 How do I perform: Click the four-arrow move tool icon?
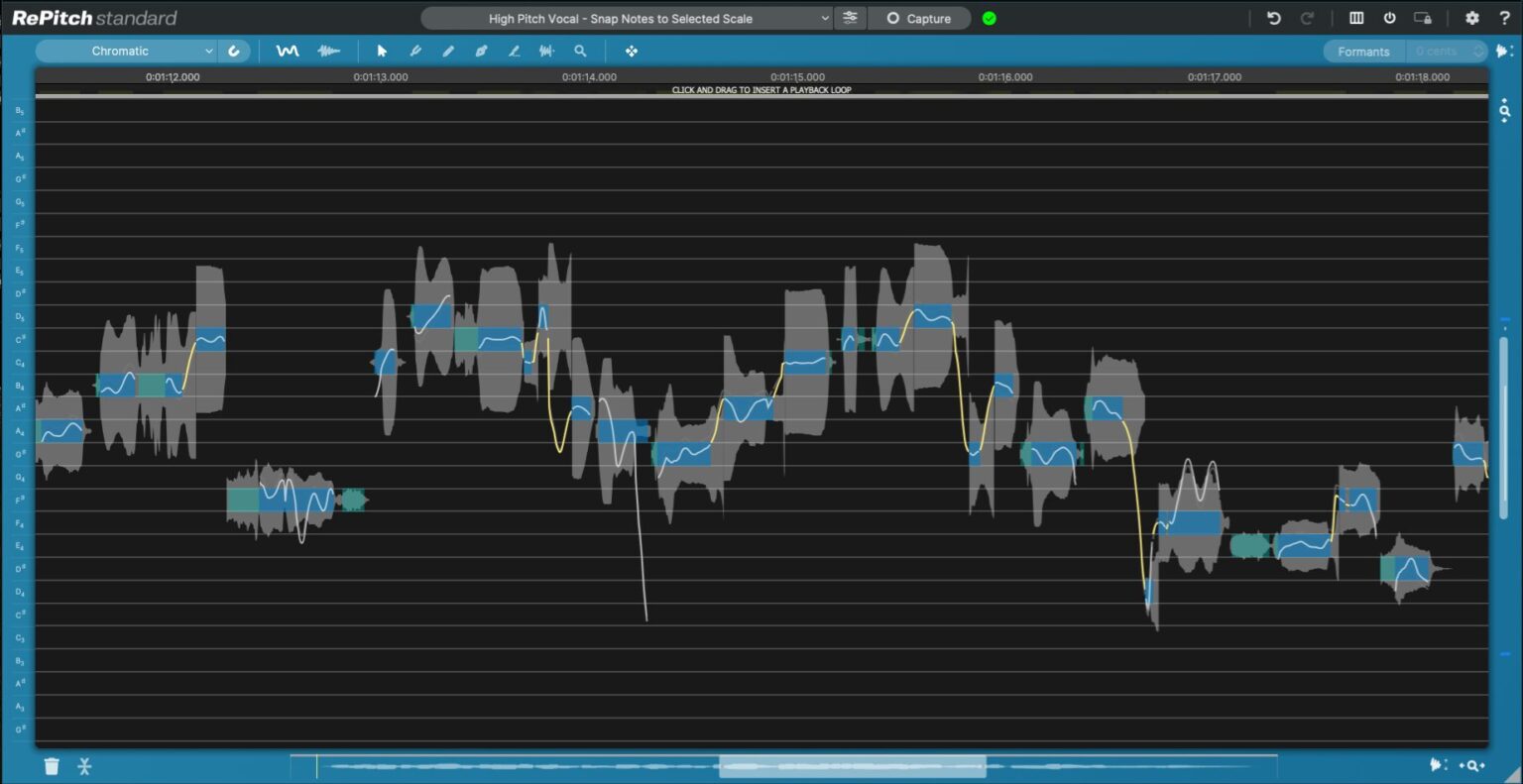(x=632, y=51)
